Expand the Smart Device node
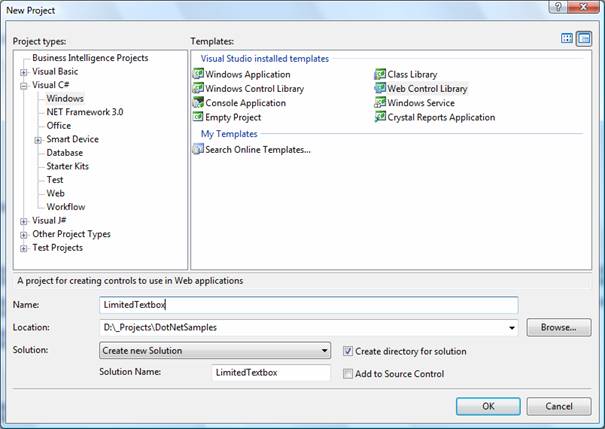This screenshot has width=605, height=429. [x=38, y=140]
